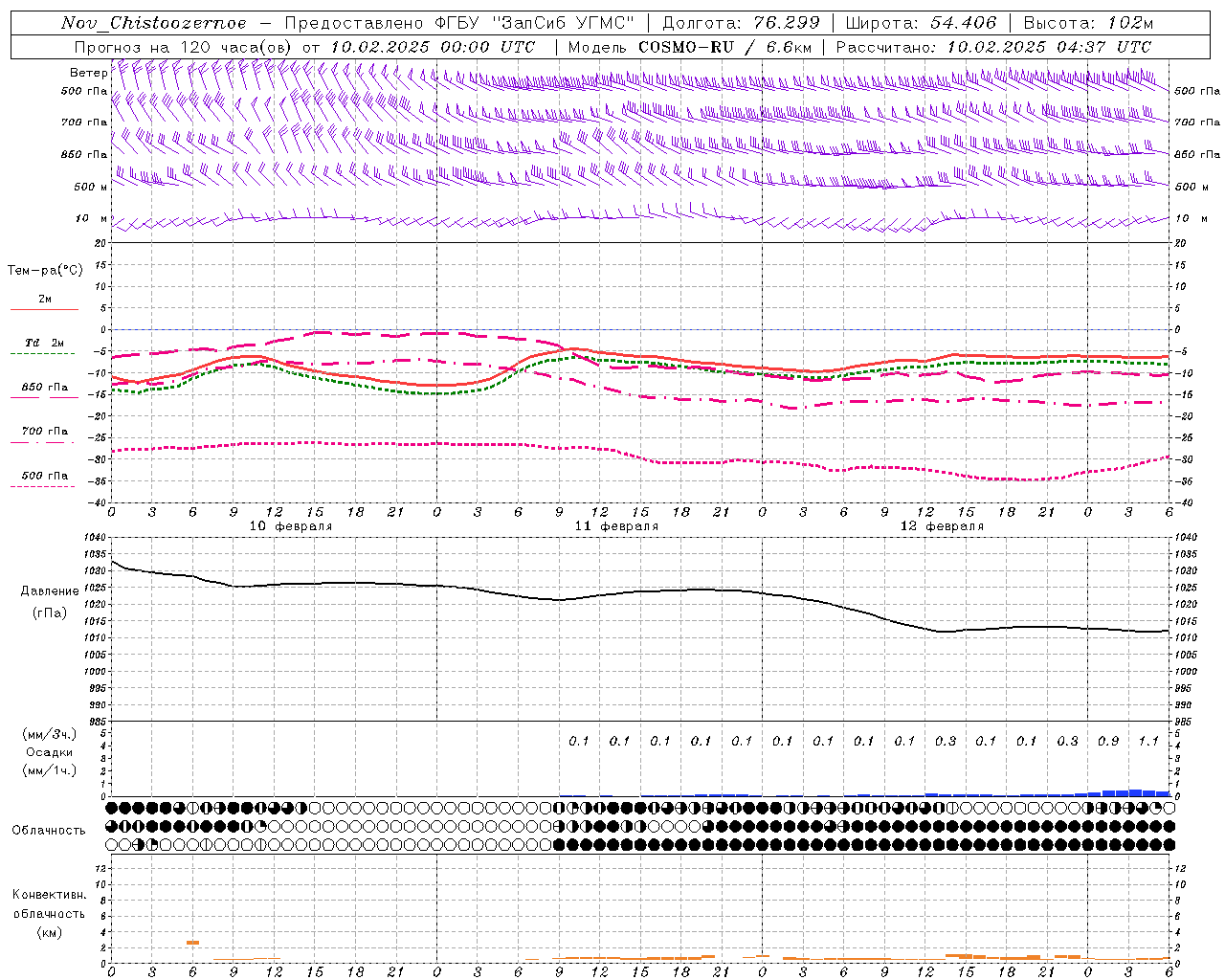The height and width of the screenshot is (980, 1225).
Task: Click the computed time 10.02.2025 04:37 UTC
Action: point(1049,47)
